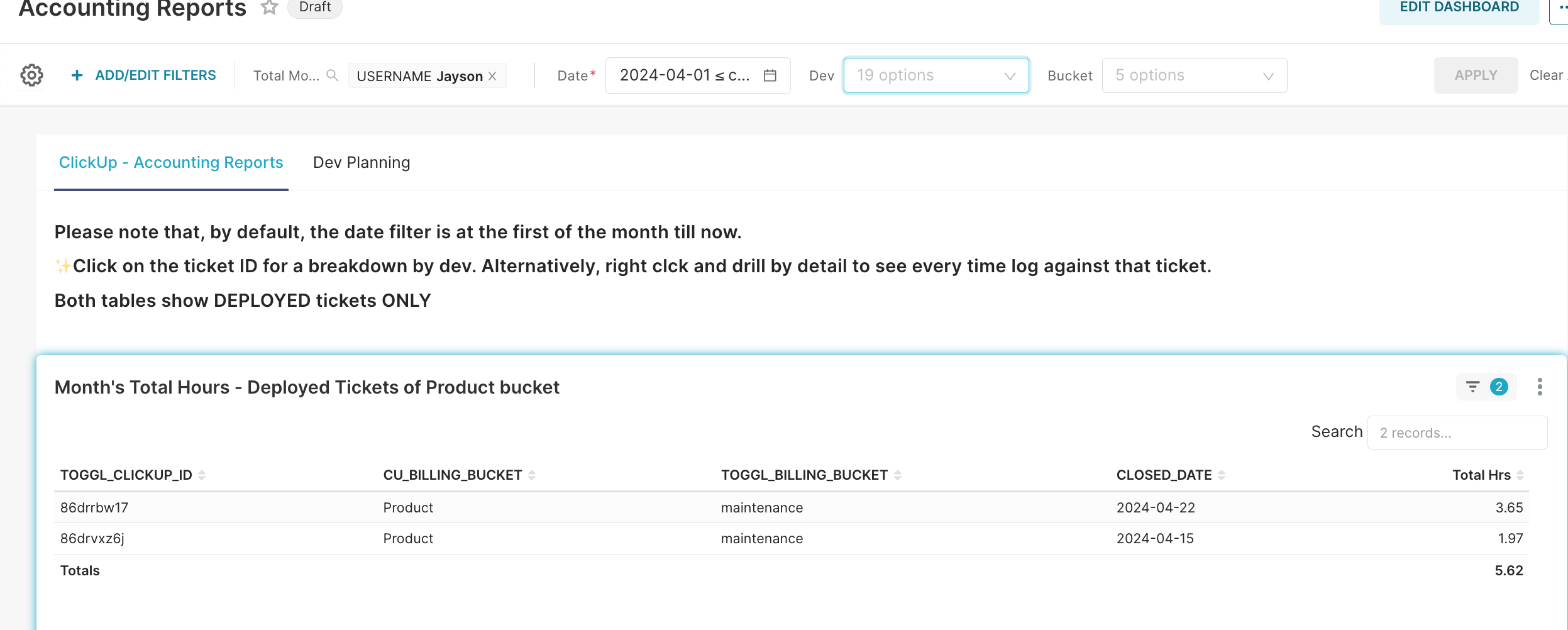Screen dimensions: 1568x630
Task: Click the applied filters icon with badge 2
Action: (1487, 387)
